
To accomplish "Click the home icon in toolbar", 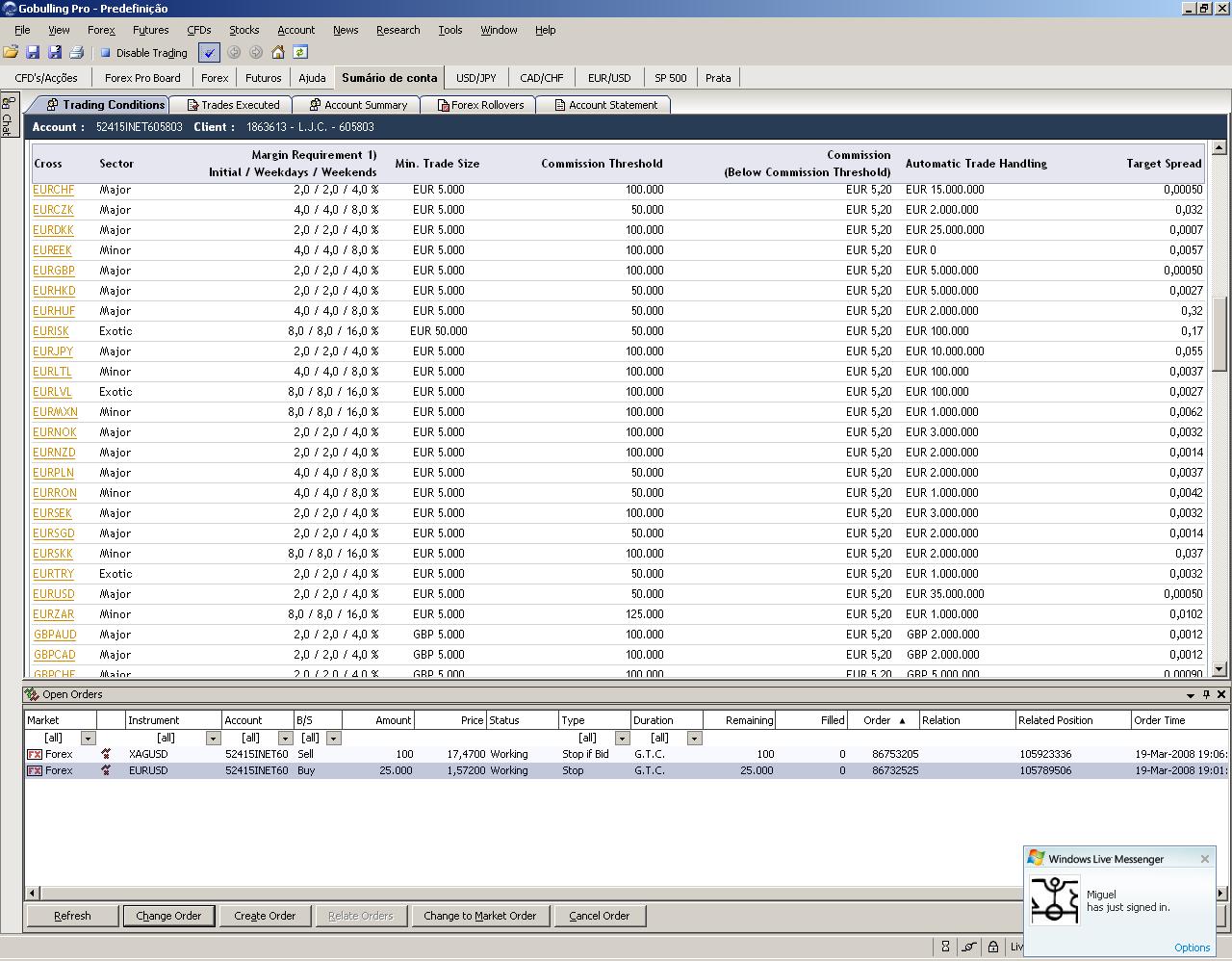I will [x=278, y=53].
